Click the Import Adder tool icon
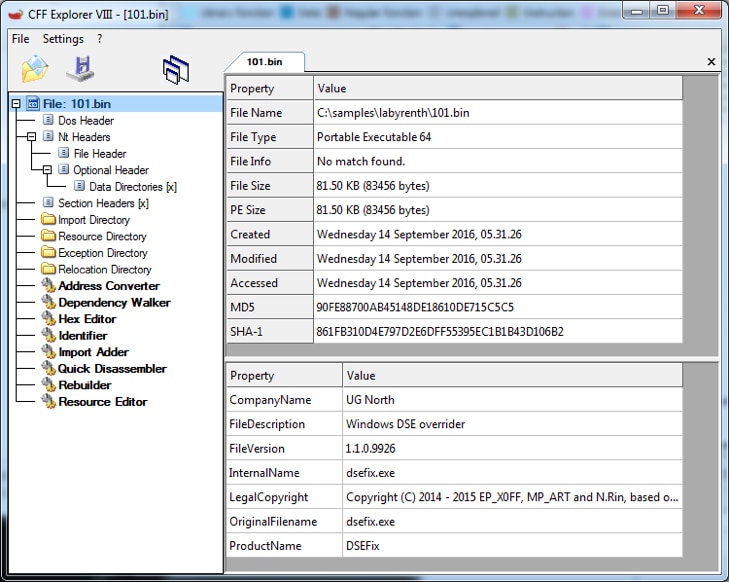The height and width of the screenshot is (582, 729). click(48, 351)
